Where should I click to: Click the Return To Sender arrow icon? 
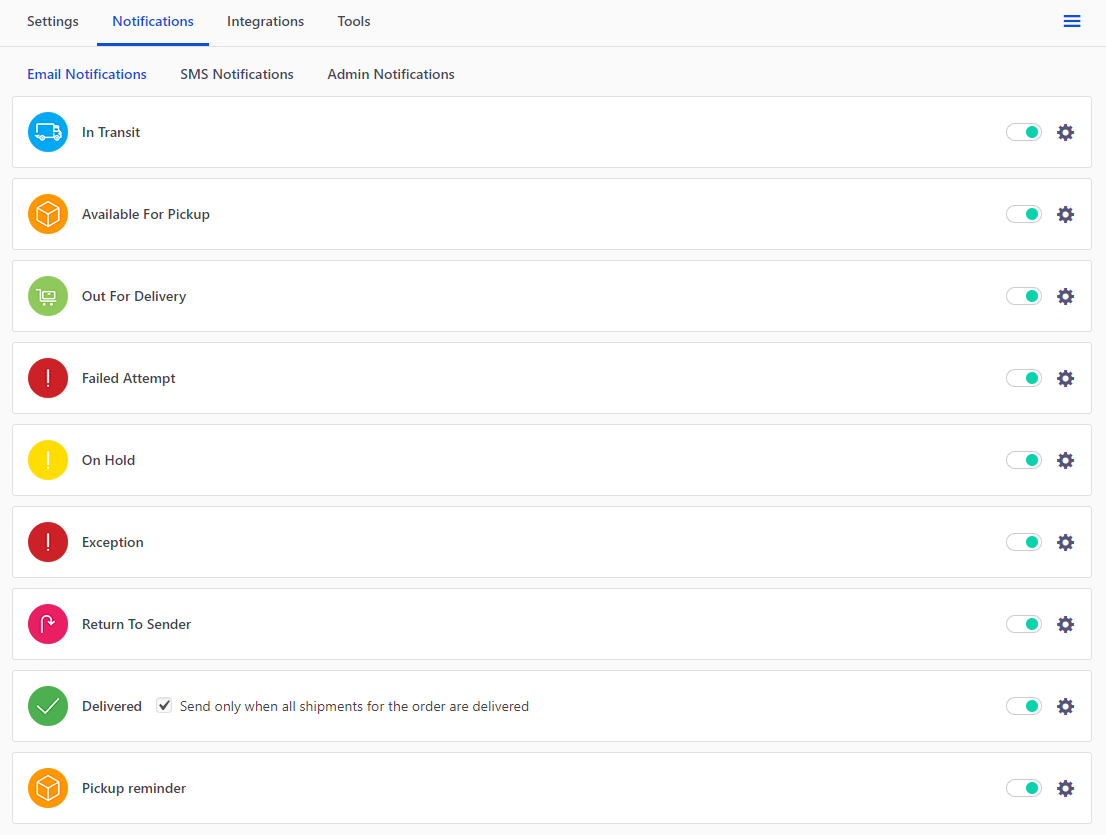tap(47, 623)
